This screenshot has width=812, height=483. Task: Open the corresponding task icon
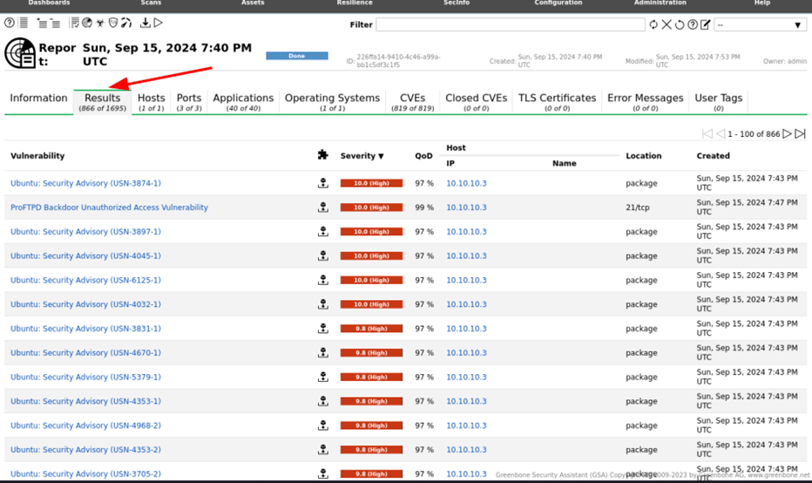click(x=74, y=23)
